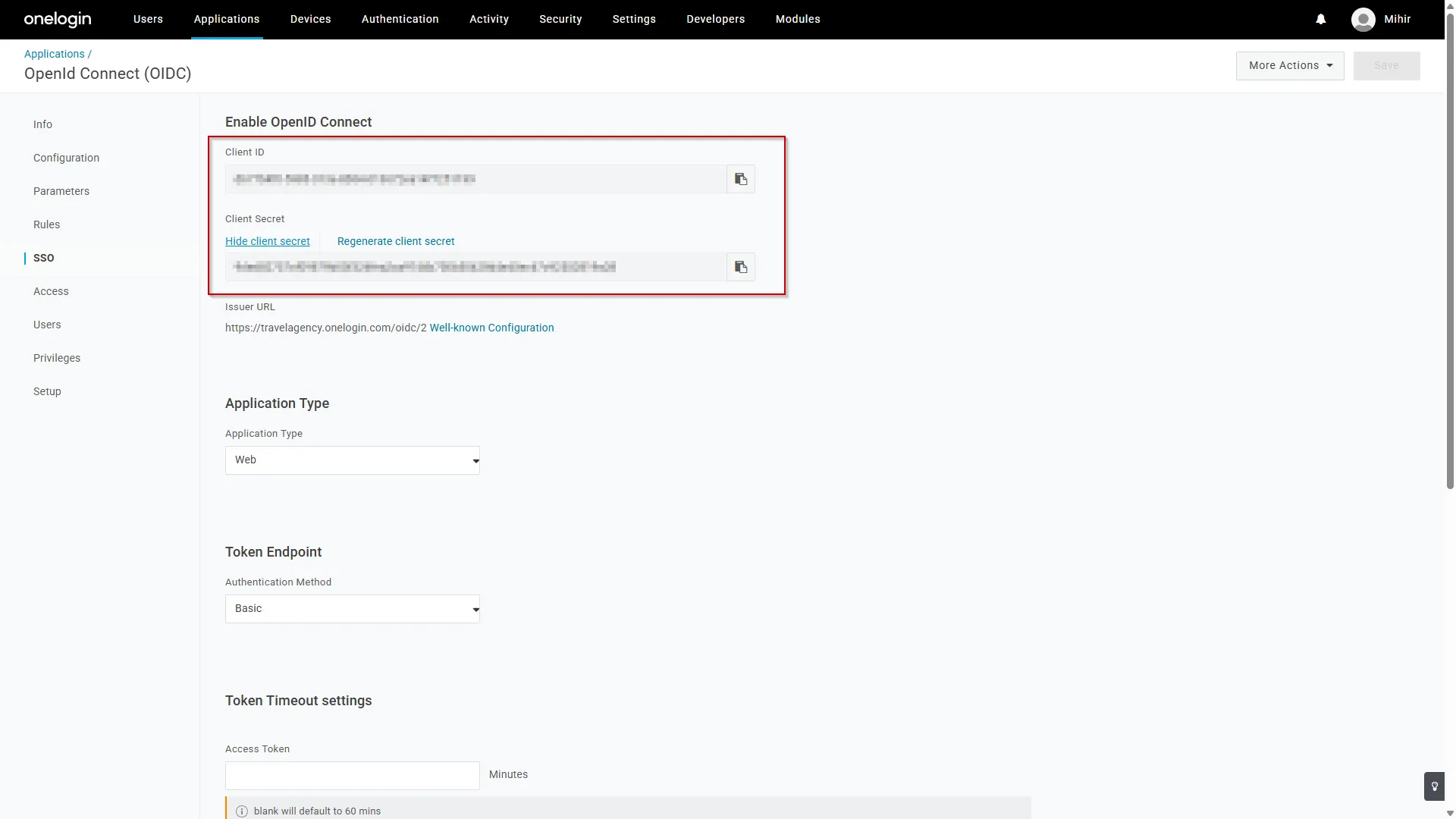The width and height of the screenshot is (1456, 819).
Task: Click into the Access Token minutes field
Action: 352,776
